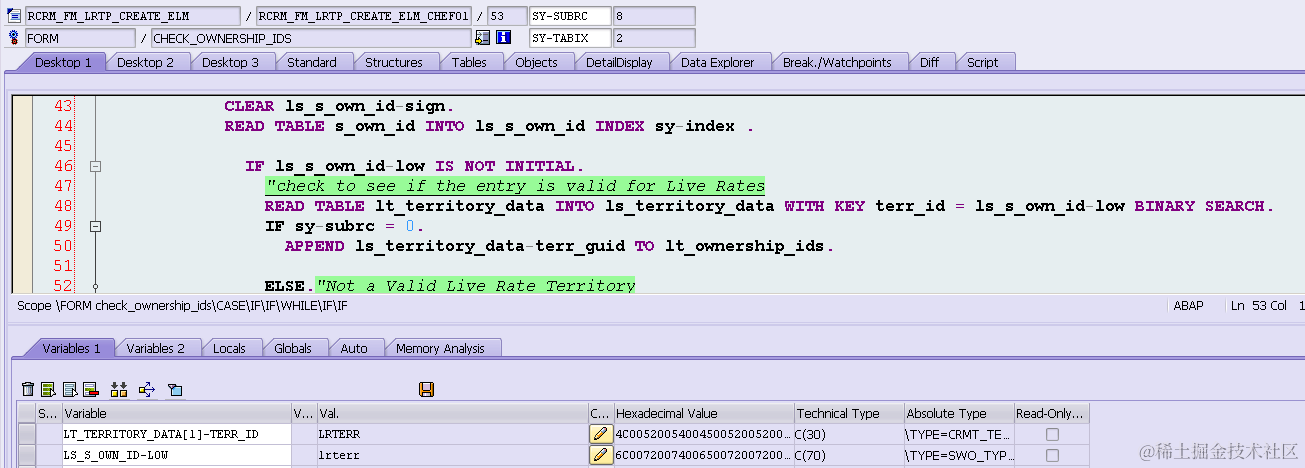
Task: Switch to the Desktop 2 tab
Action: tap(146, 62)
